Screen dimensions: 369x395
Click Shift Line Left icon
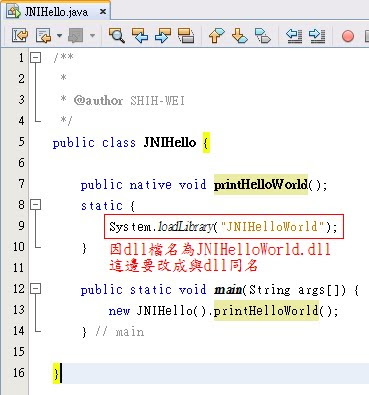point(294,35)
